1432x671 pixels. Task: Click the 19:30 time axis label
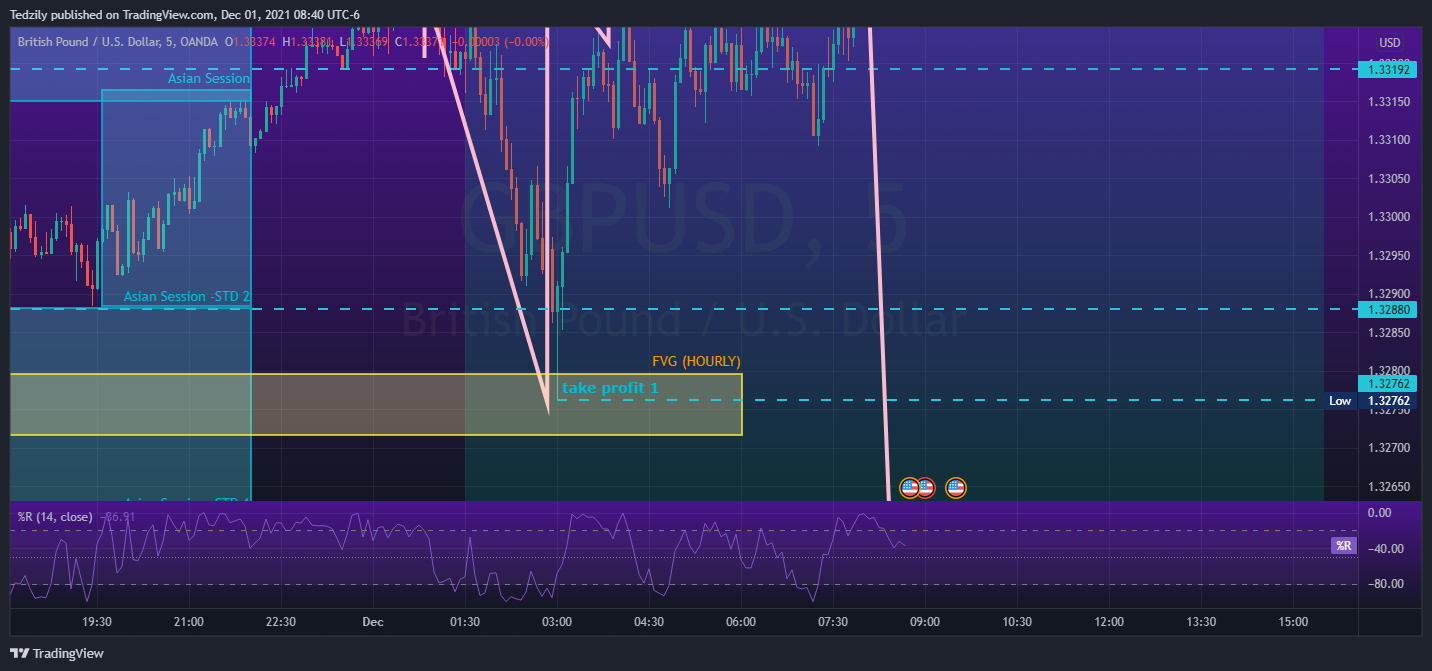coord(97,622)
